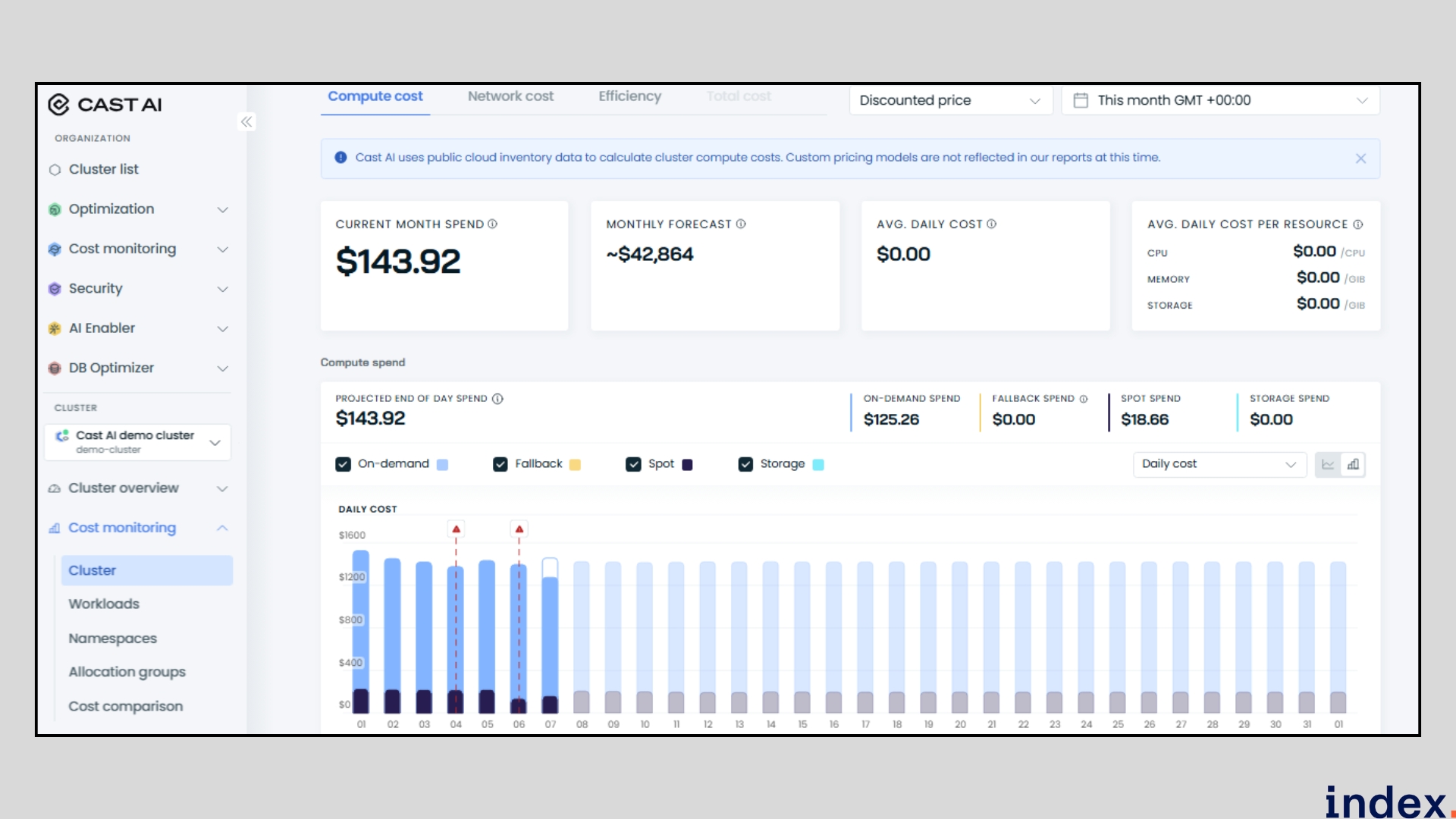Go to Allocation groups page

tap(127, 672)
